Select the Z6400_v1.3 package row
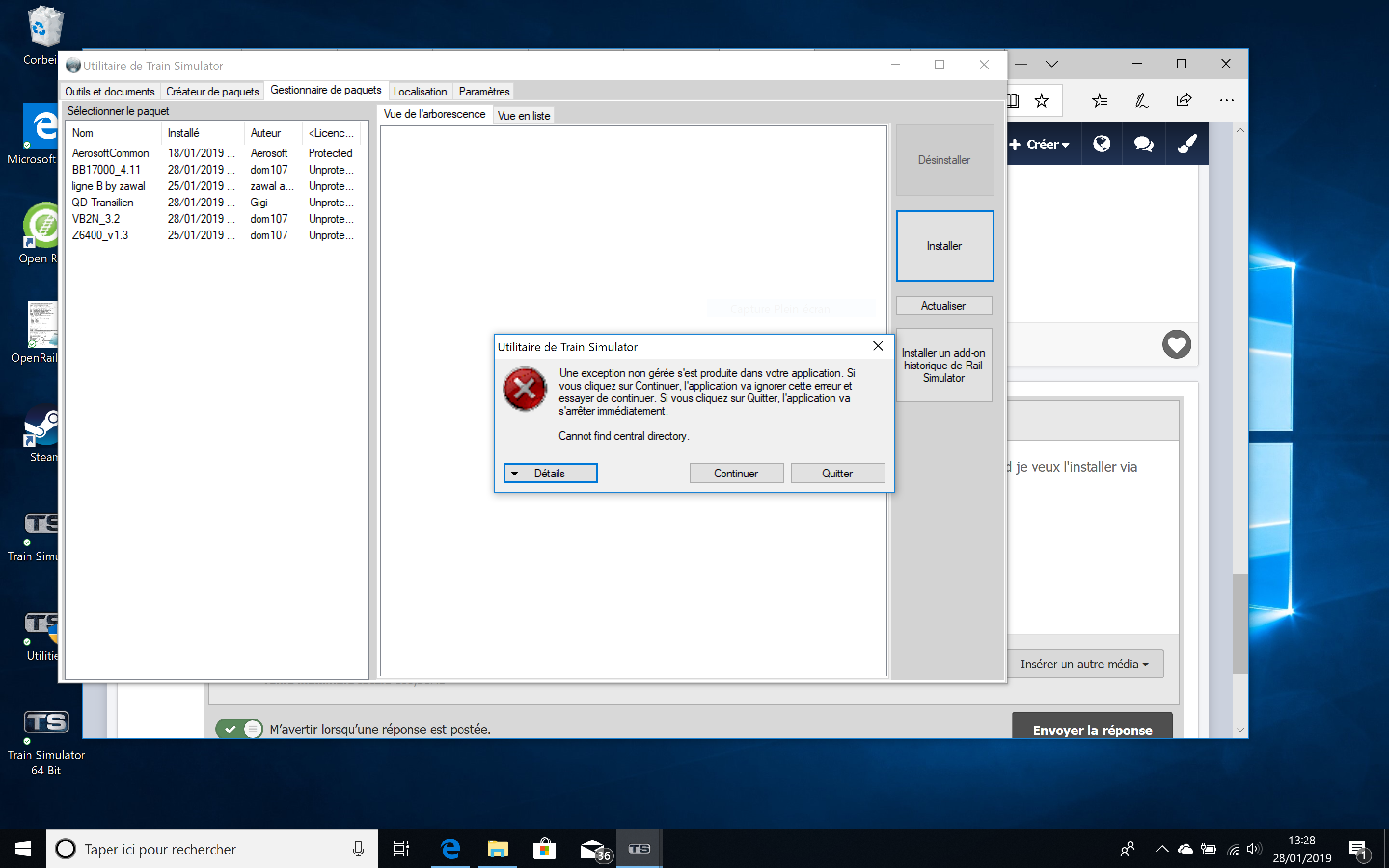The width and height of the screenshot is (1389, 868). (x=214, y=235)
